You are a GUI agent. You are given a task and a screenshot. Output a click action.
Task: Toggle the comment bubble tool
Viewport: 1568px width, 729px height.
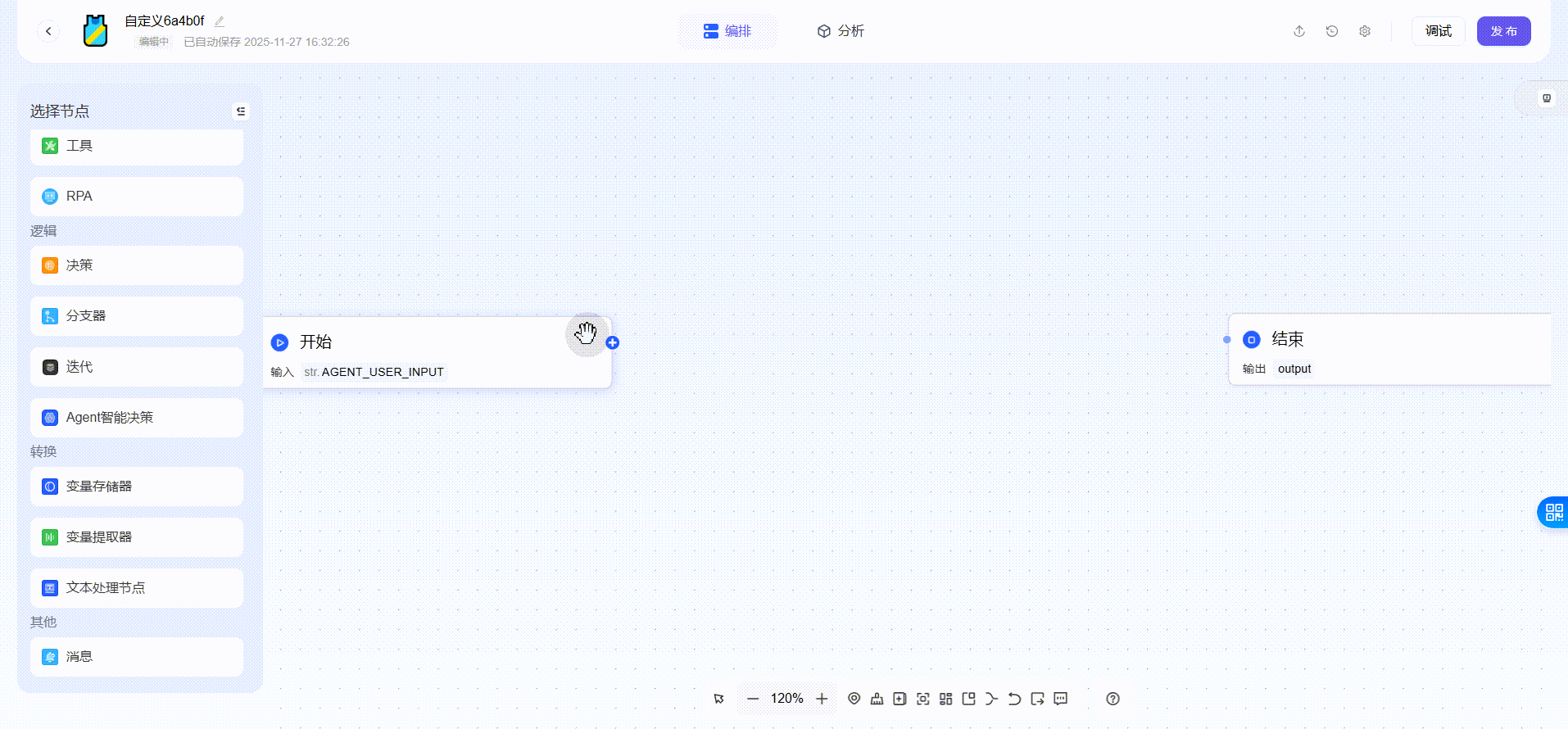point(1061,699)
